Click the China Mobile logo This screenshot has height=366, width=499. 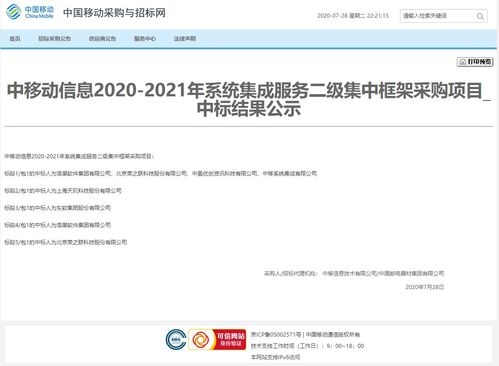(30, 12)
